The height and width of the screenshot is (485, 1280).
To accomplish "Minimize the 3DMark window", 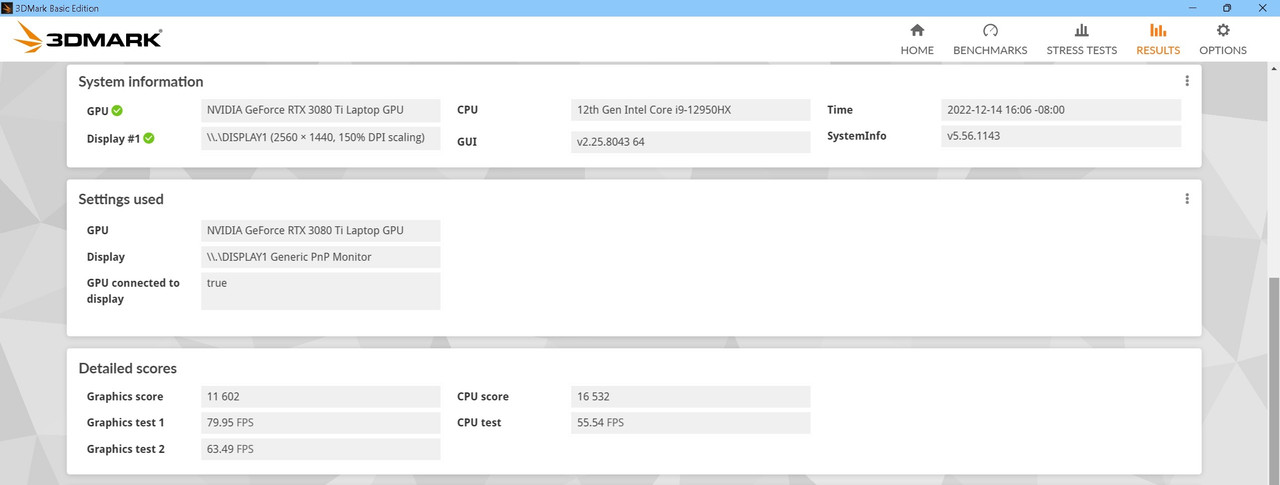I will 1192,8.
